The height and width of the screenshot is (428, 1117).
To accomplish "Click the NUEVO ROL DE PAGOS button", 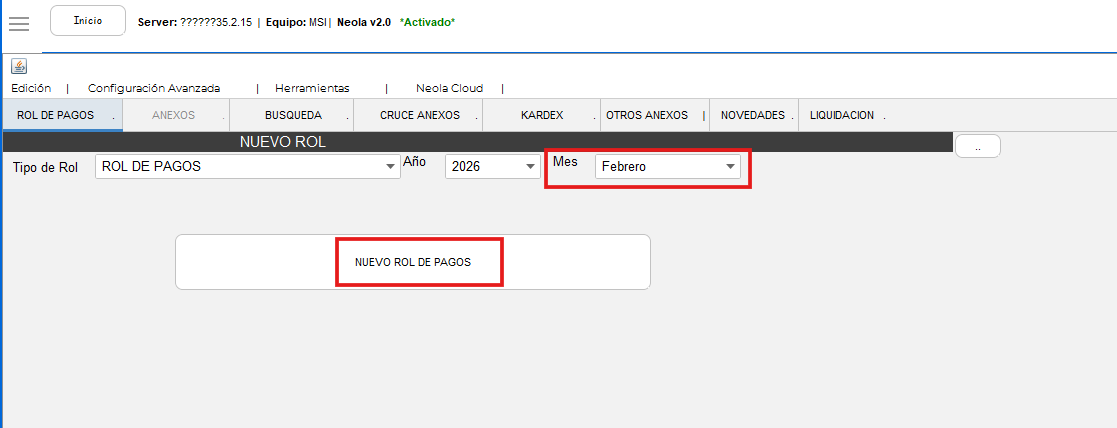I will (412, 262).
